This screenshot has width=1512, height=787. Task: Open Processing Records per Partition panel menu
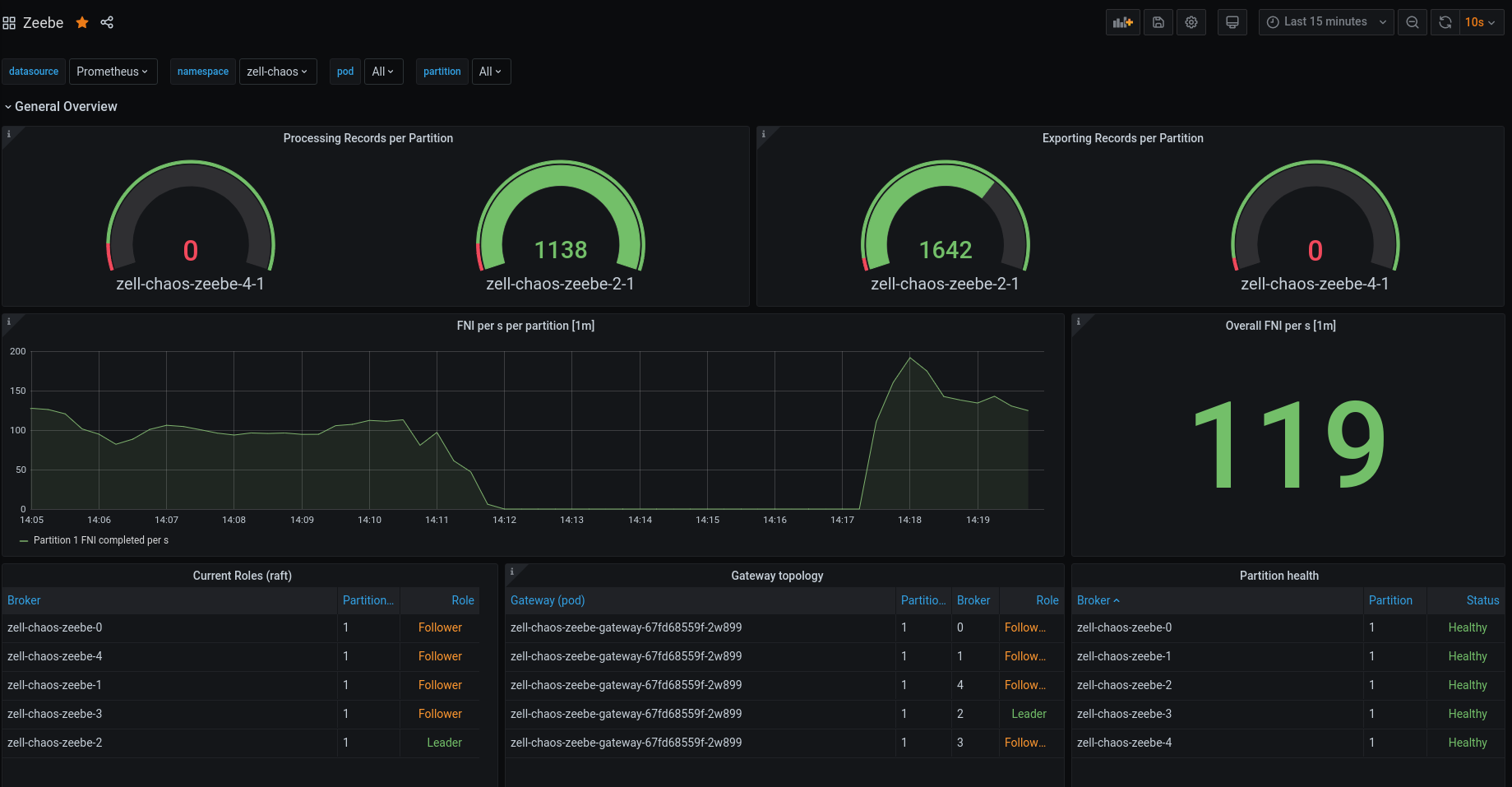(x=368, y=138)
